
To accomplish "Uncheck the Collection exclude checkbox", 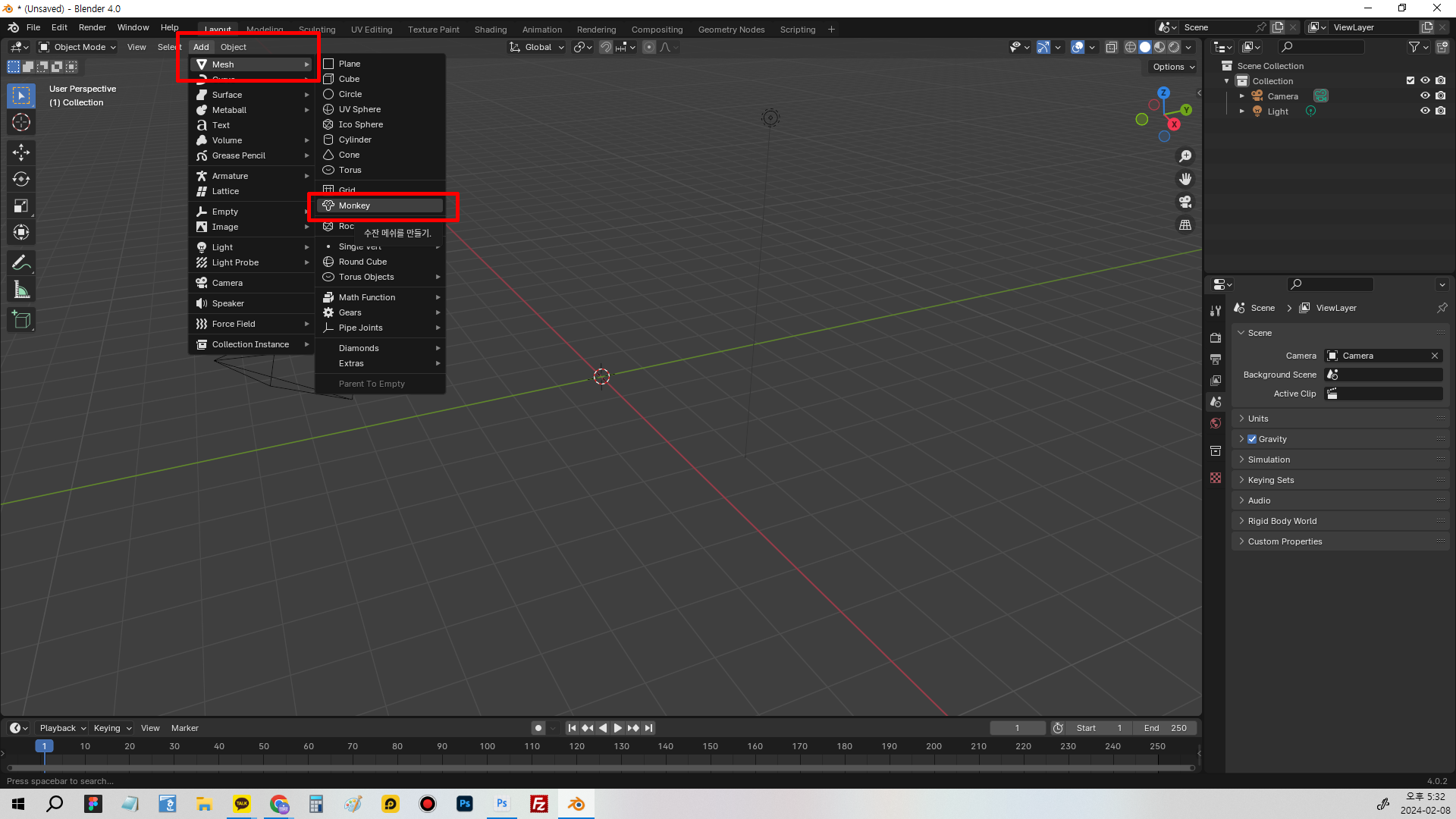I will click(x=1410, y=80).
